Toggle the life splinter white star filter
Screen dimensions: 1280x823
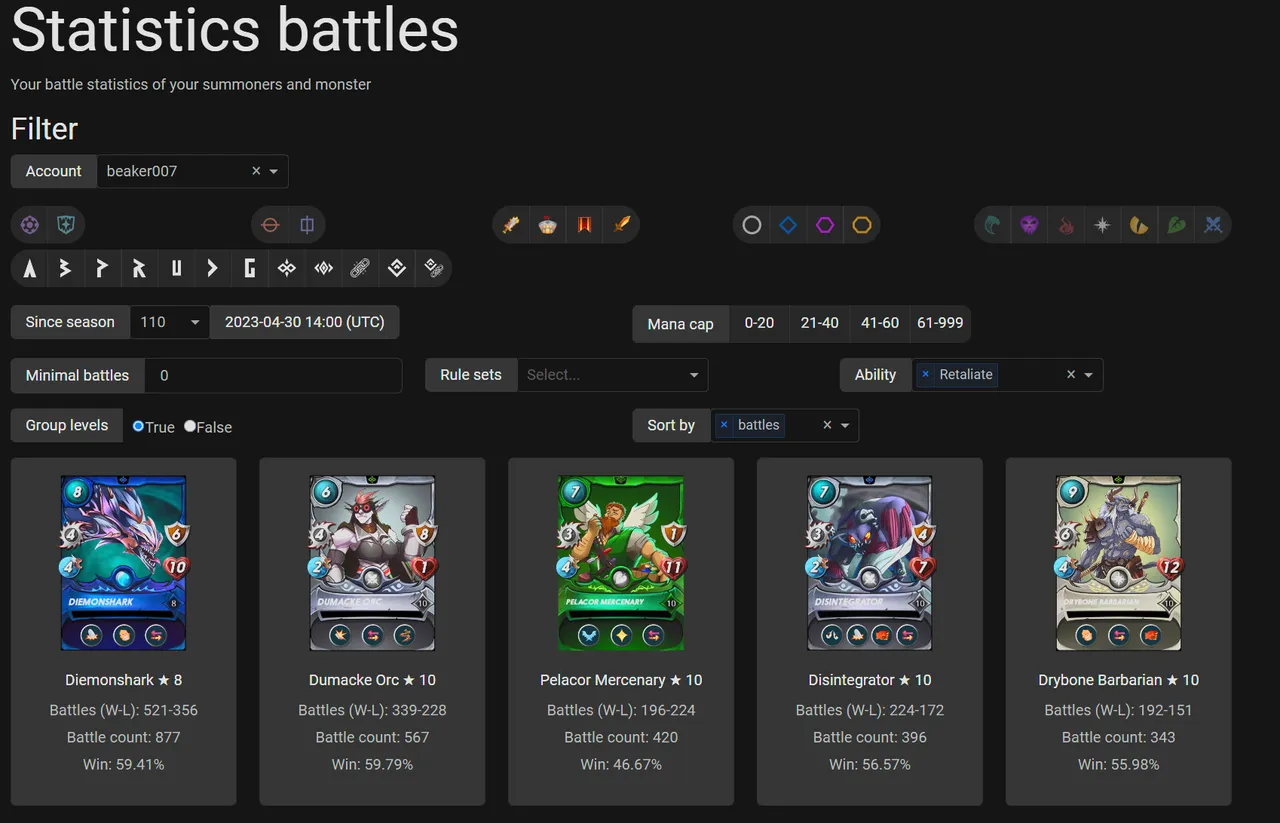click(x=1103, y=225)
